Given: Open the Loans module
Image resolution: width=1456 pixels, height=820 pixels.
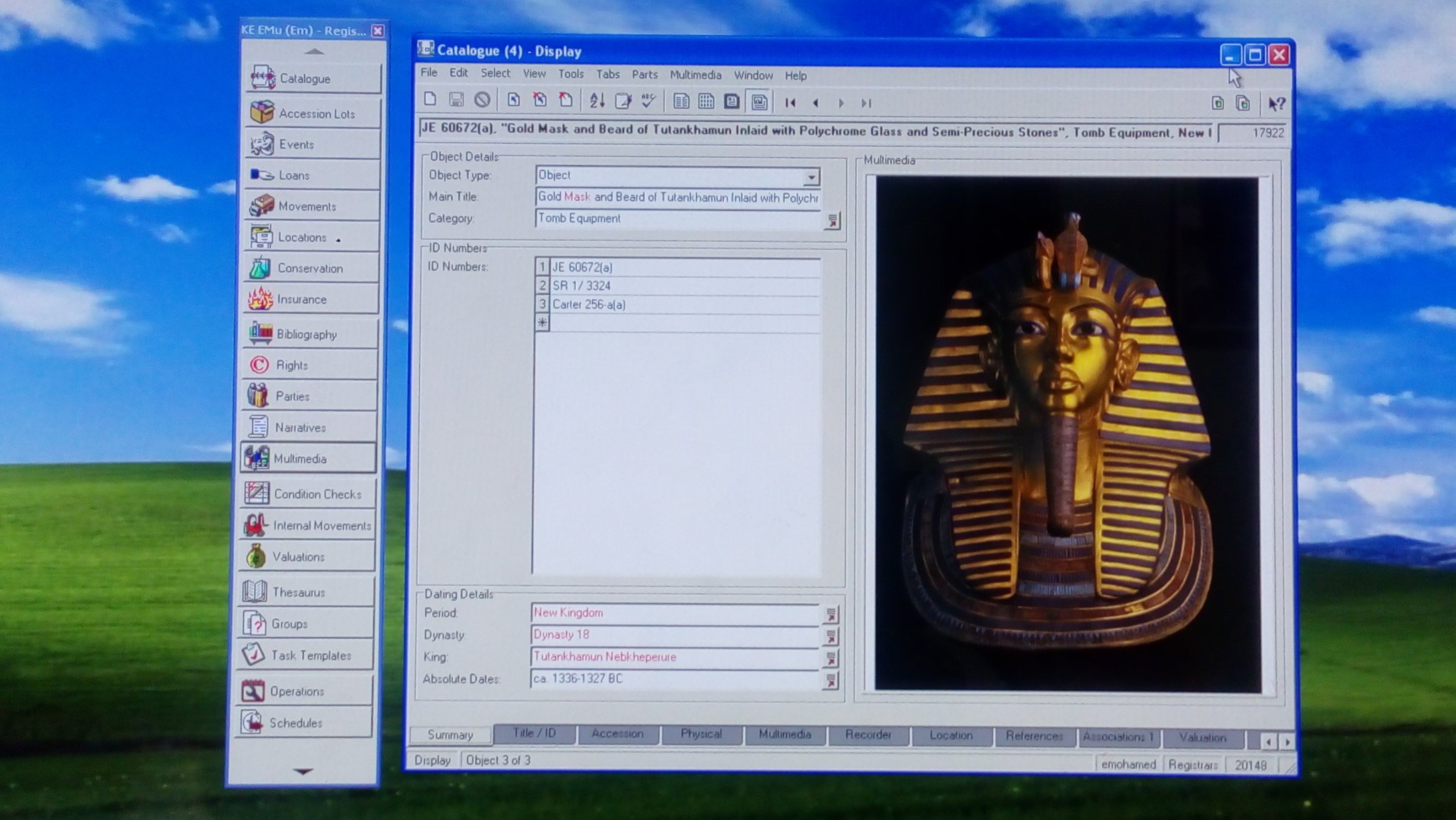Looking at the screenshot, I should tap(313, 175).
